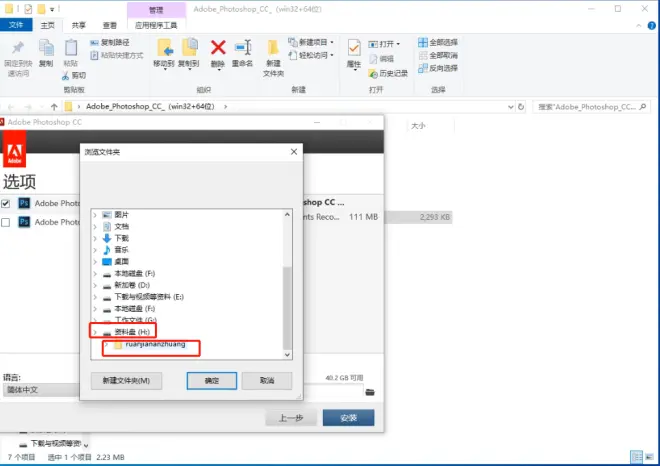The width and height of the screenshot is (660, 466).
Task: Select 资料盘 (H:) drive in folder tree
Action: [132, 332]
